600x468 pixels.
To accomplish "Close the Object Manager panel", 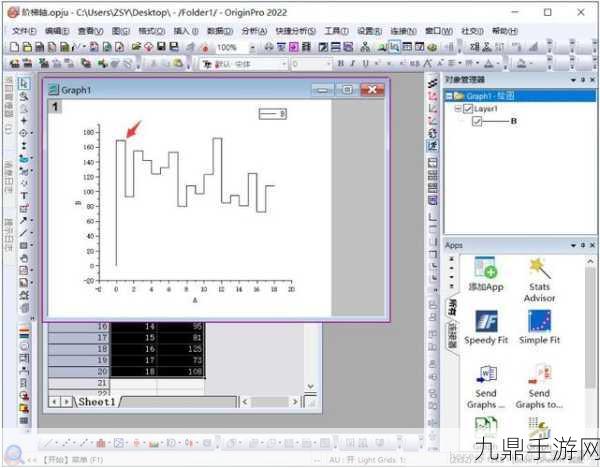I will tap(592, 80).
